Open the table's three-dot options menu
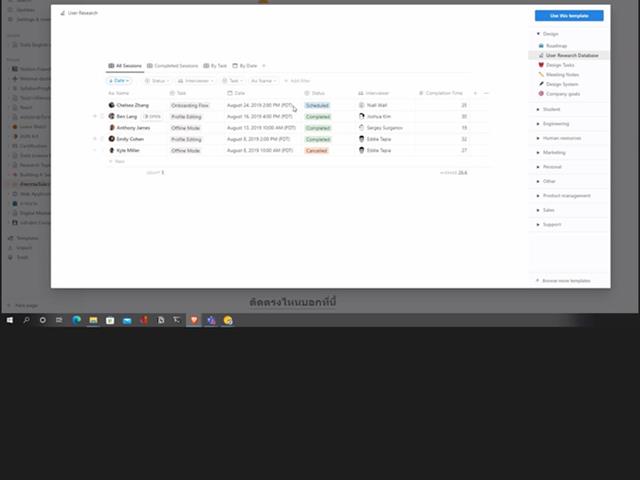 pos(486,93)
